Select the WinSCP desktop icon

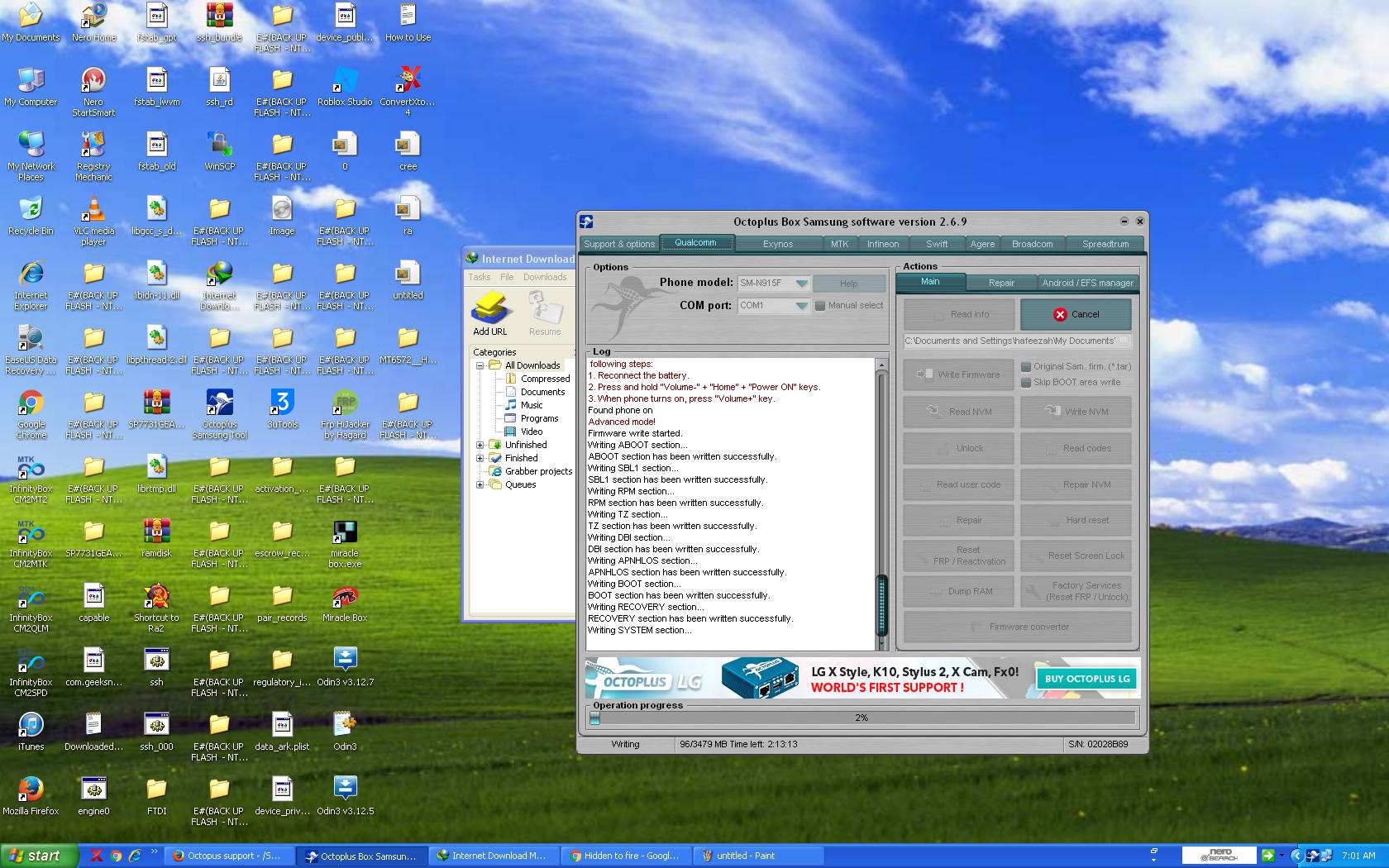219,151
